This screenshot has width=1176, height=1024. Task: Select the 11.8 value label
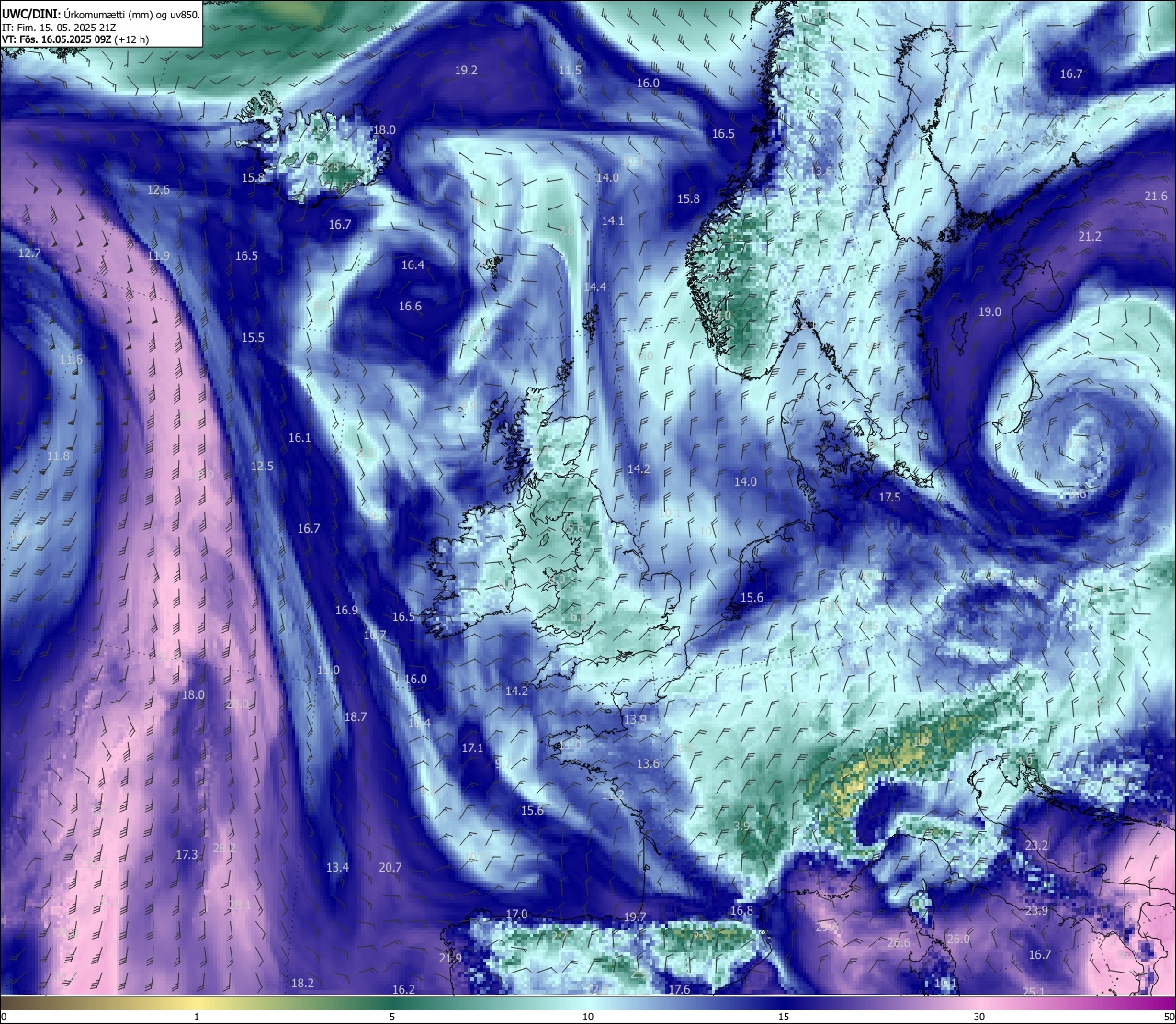click(x=58, y=456)
